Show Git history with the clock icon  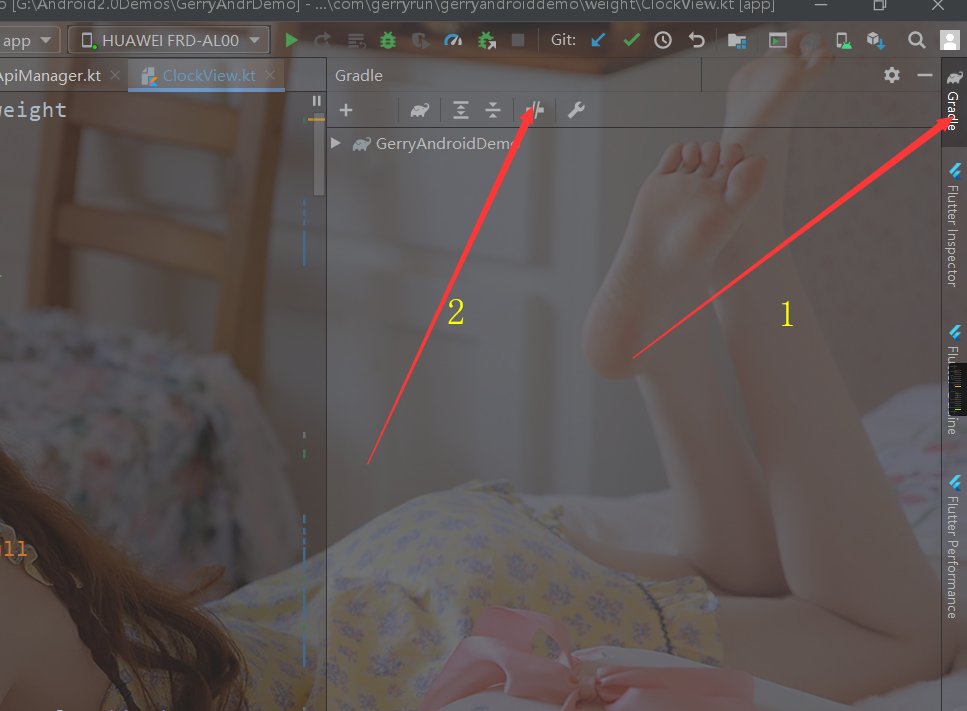(661, 40)
